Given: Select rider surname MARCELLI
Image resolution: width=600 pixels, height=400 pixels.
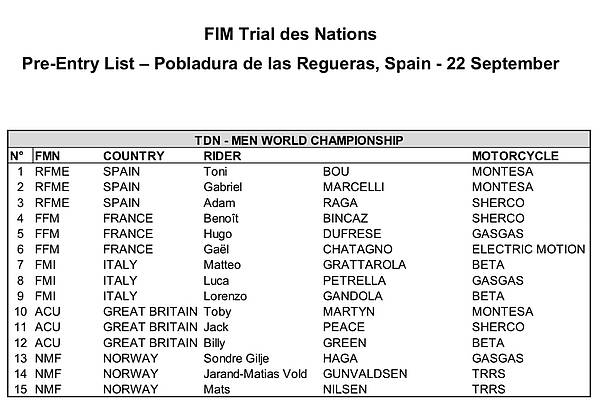Looking at the screenshot, I should (x=353, y=187).
